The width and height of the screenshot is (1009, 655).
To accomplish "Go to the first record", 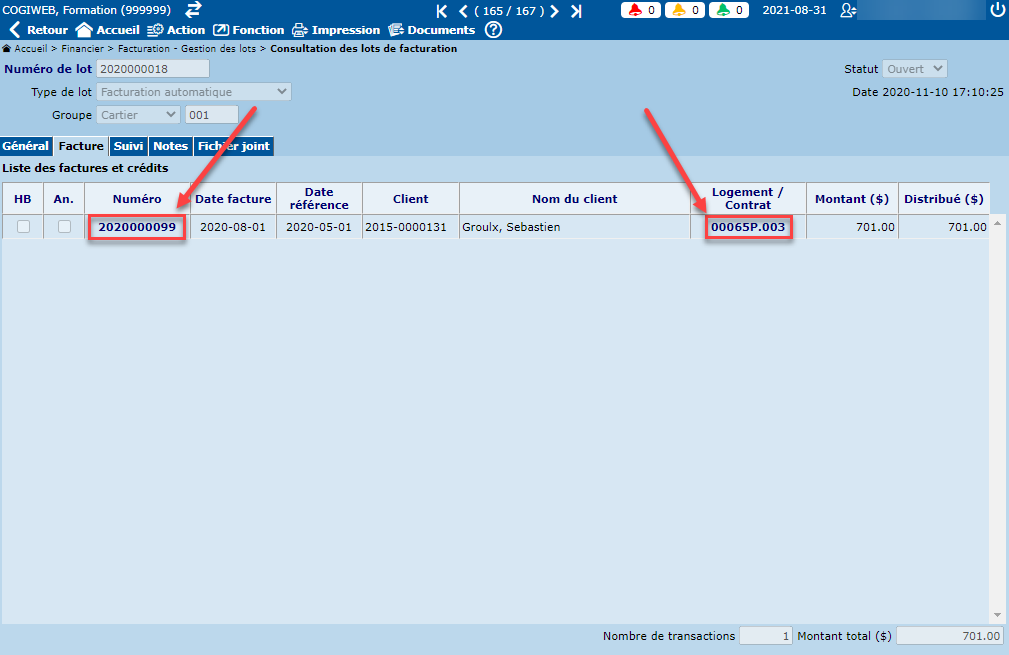I will (x=442, y=11).
